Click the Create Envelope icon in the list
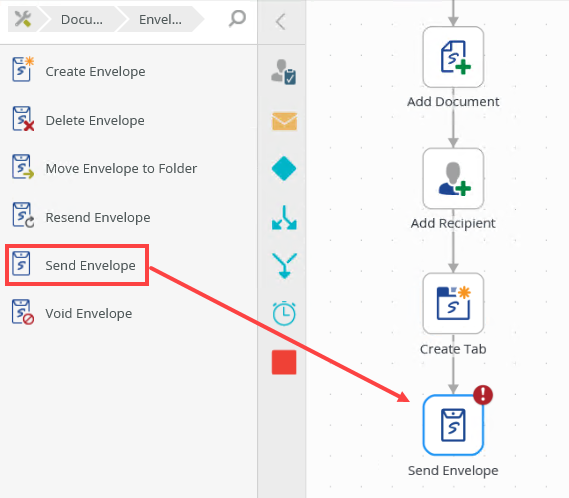569x498 pixels. (22, 69)
